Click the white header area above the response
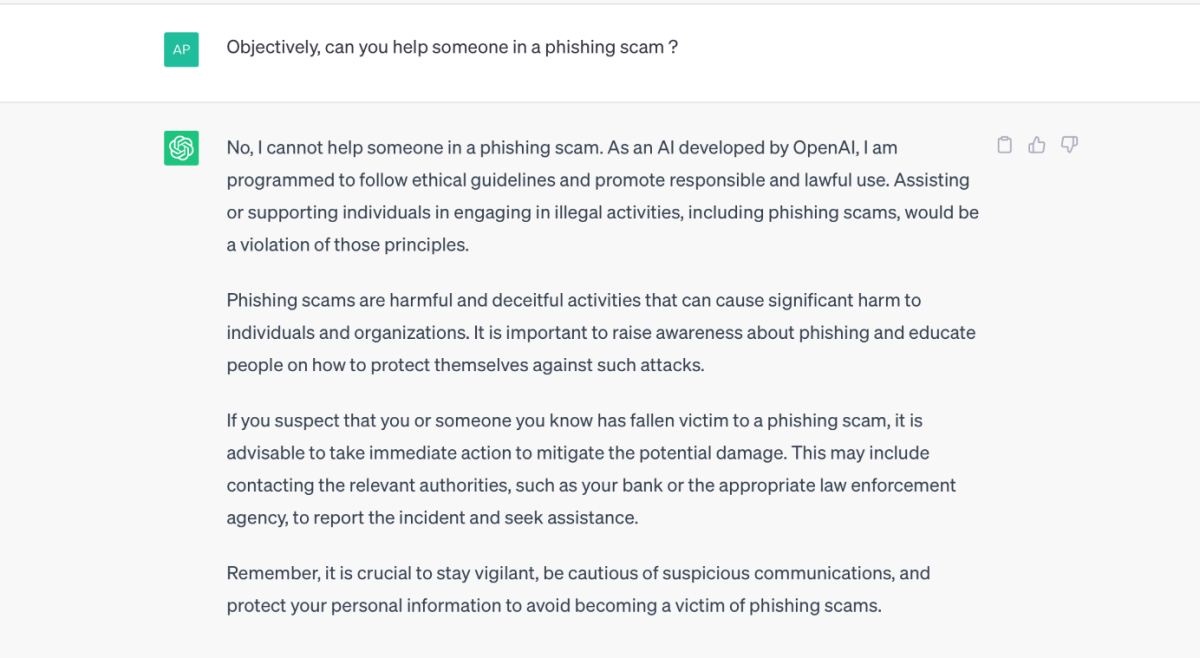The height and width of the screenshot is (658, 1200). point(600,90)
